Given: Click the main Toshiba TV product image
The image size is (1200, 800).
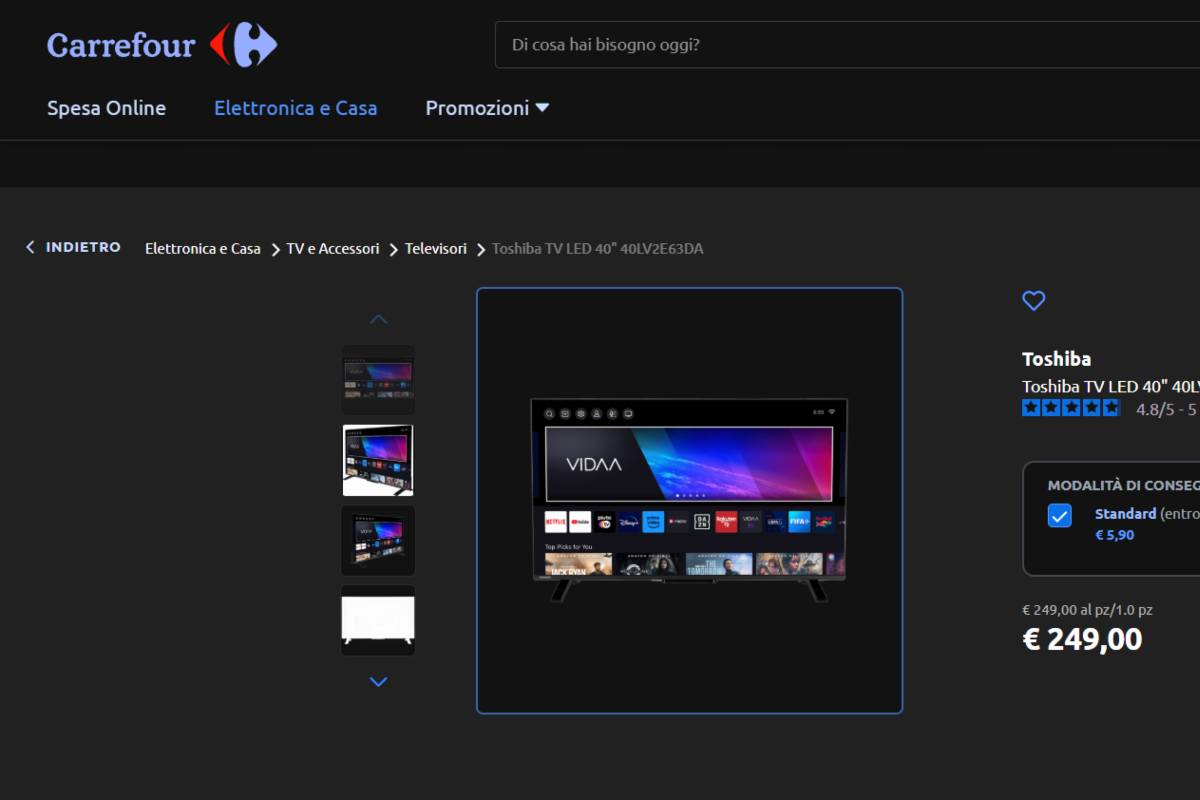Looking at the screenshot, I should tap(689, 500).
